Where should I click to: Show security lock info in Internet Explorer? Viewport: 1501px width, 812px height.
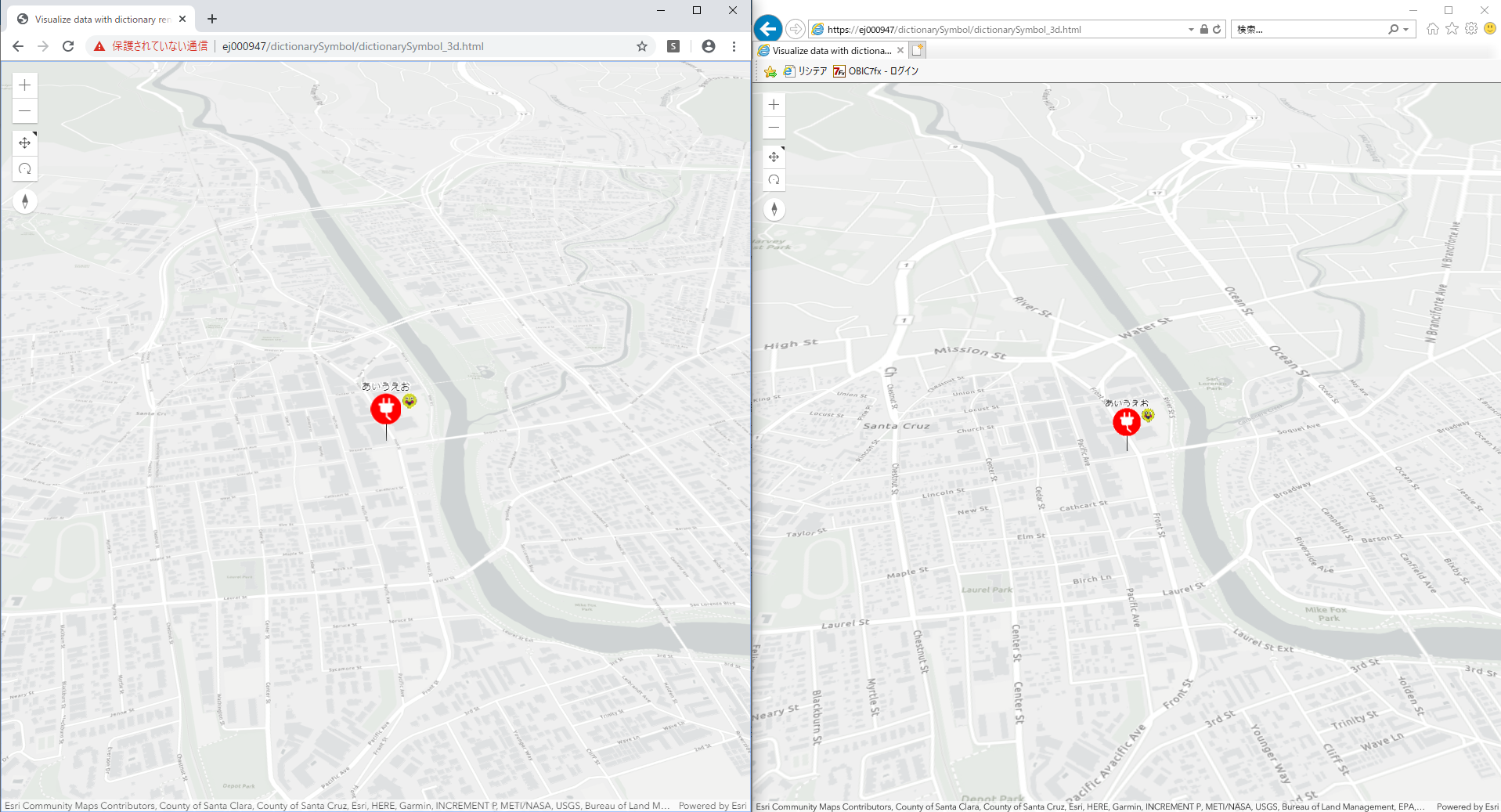point(1204,30)
